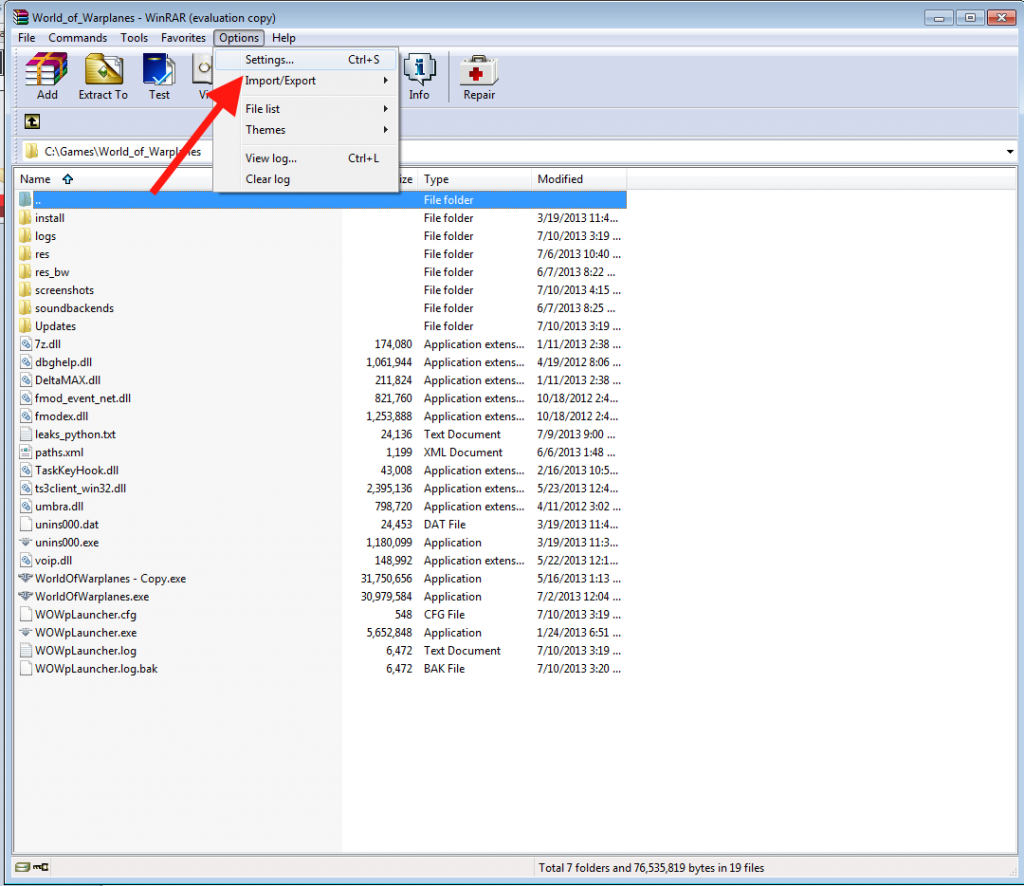Open the Help menu
This screenshot has height=886, width=1024.
[283, 38]
